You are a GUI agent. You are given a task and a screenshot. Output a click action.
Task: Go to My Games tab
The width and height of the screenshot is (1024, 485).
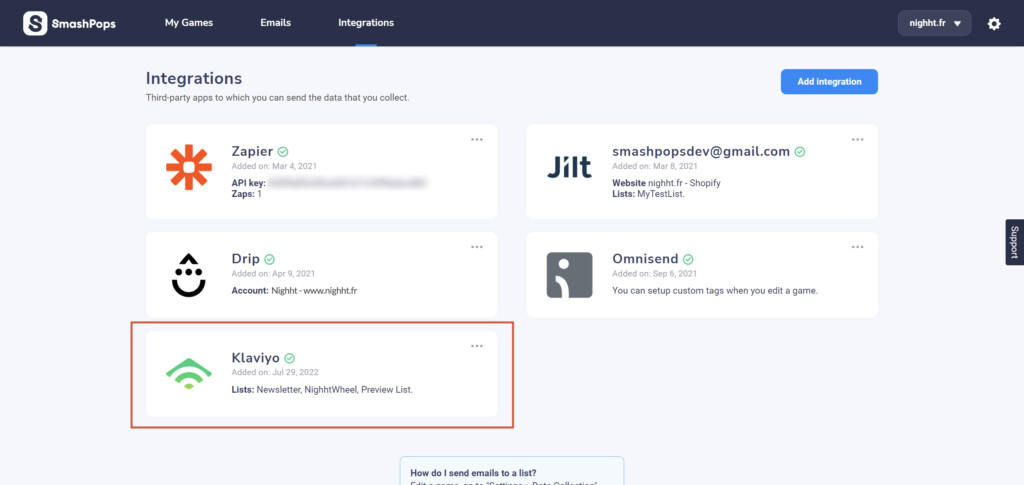pyautogui.click(x=189, y=22)
